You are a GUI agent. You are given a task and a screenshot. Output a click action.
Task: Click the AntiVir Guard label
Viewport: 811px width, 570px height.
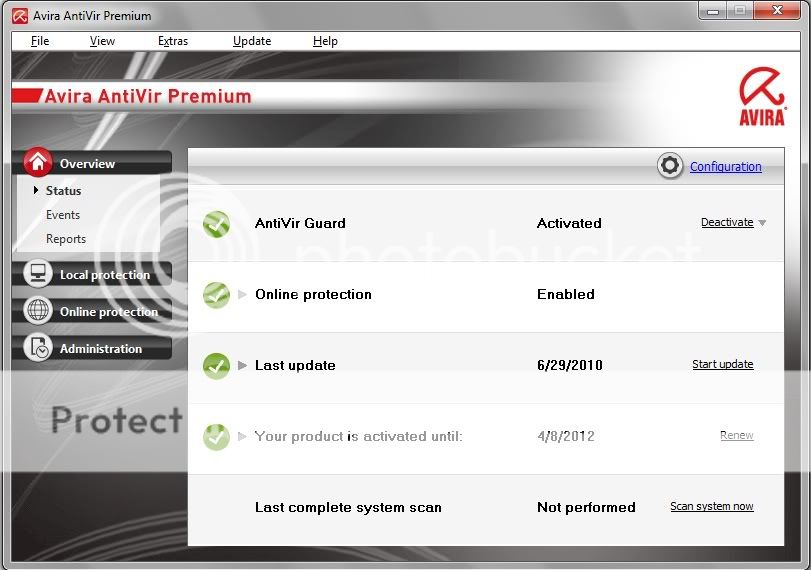tap(300, 223)
